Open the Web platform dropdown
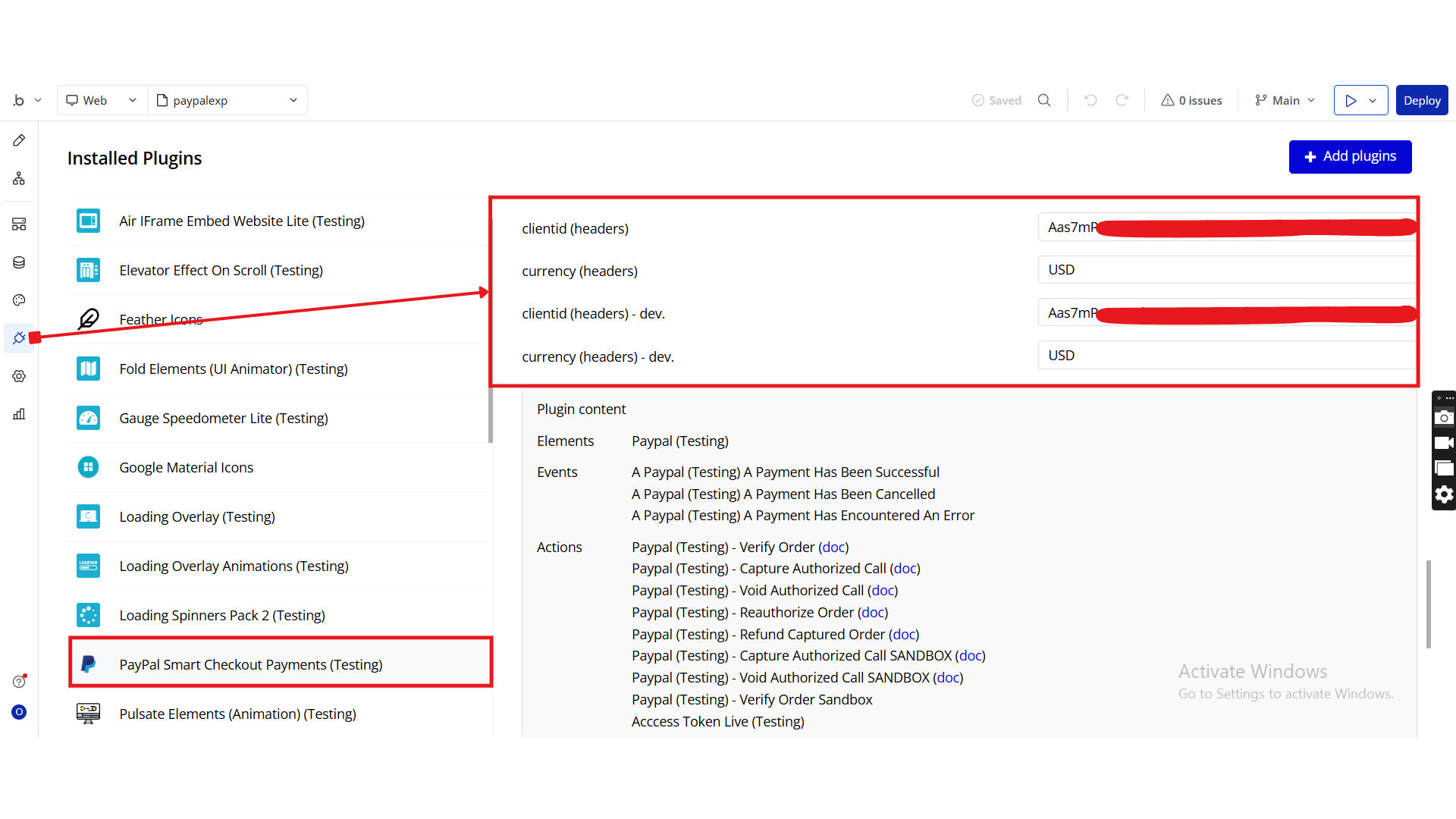 click(x=102, y=100)
